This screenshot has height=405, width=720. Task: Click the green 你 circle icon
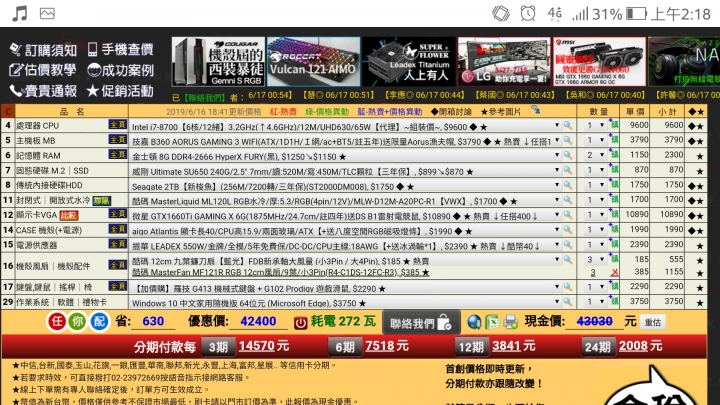78,321
